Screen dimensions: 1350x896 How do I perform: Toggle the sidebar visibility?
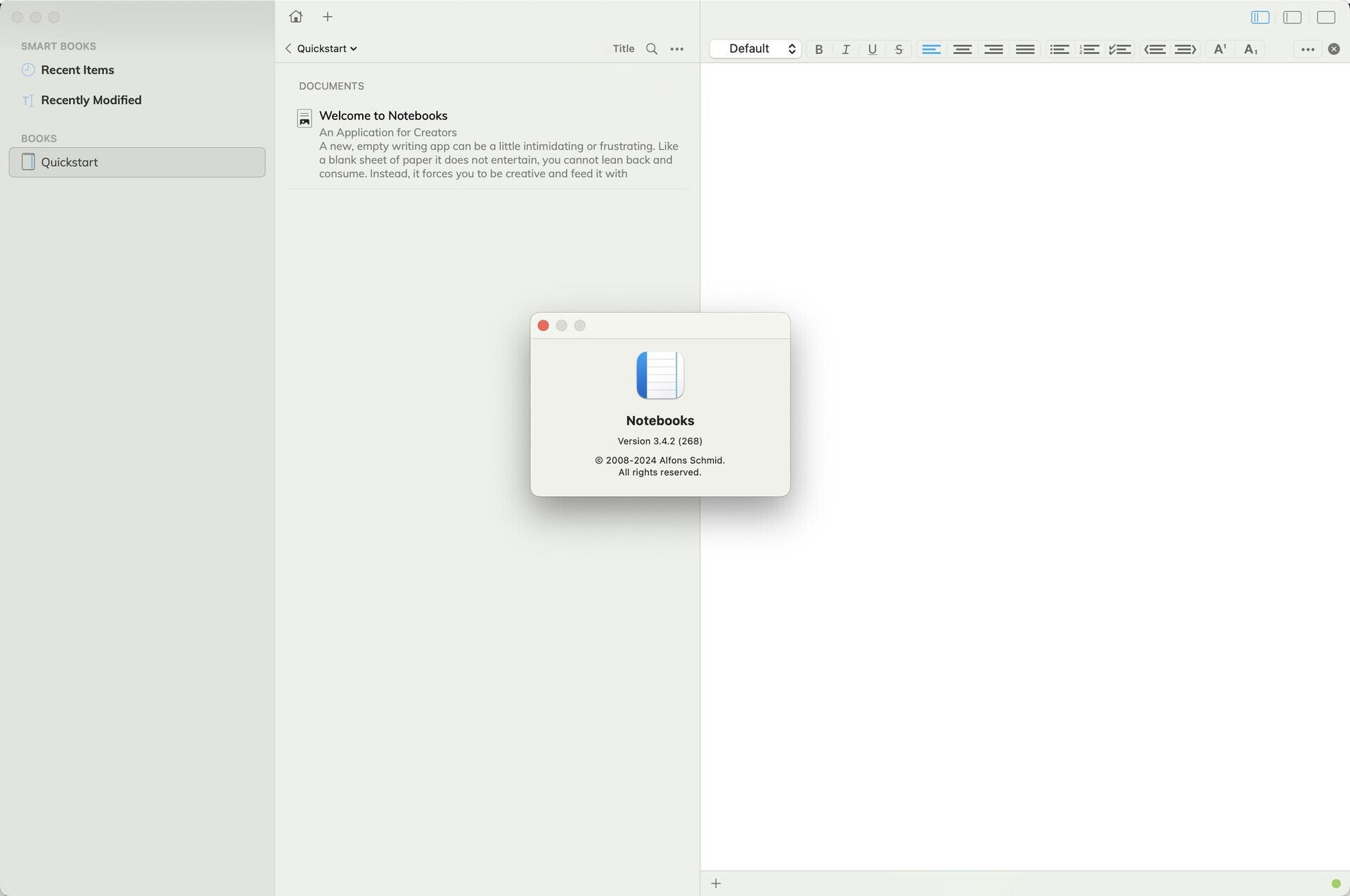1259,18
